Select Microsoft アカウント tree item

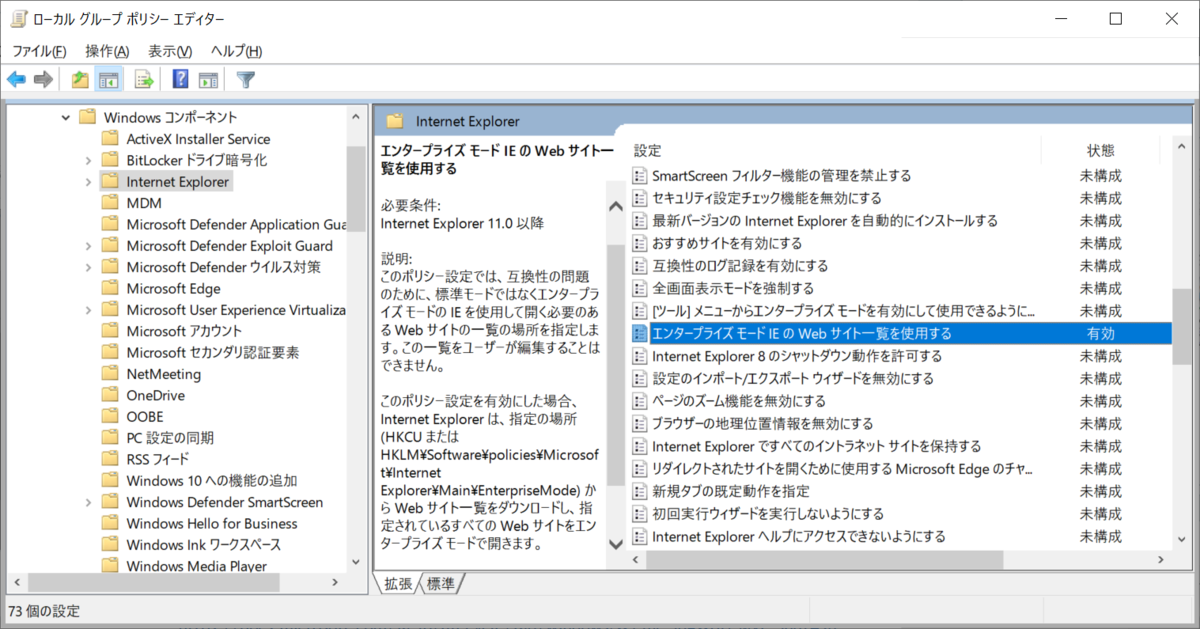184,331
